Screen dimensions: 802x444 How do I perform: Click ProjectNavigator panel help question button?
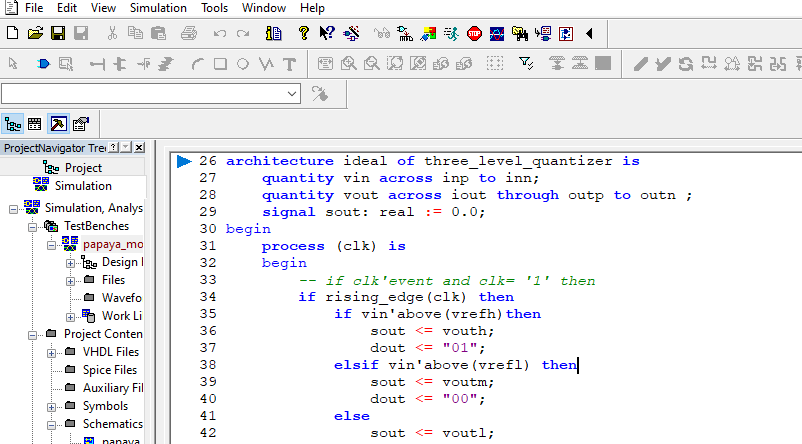coord(114,147)
